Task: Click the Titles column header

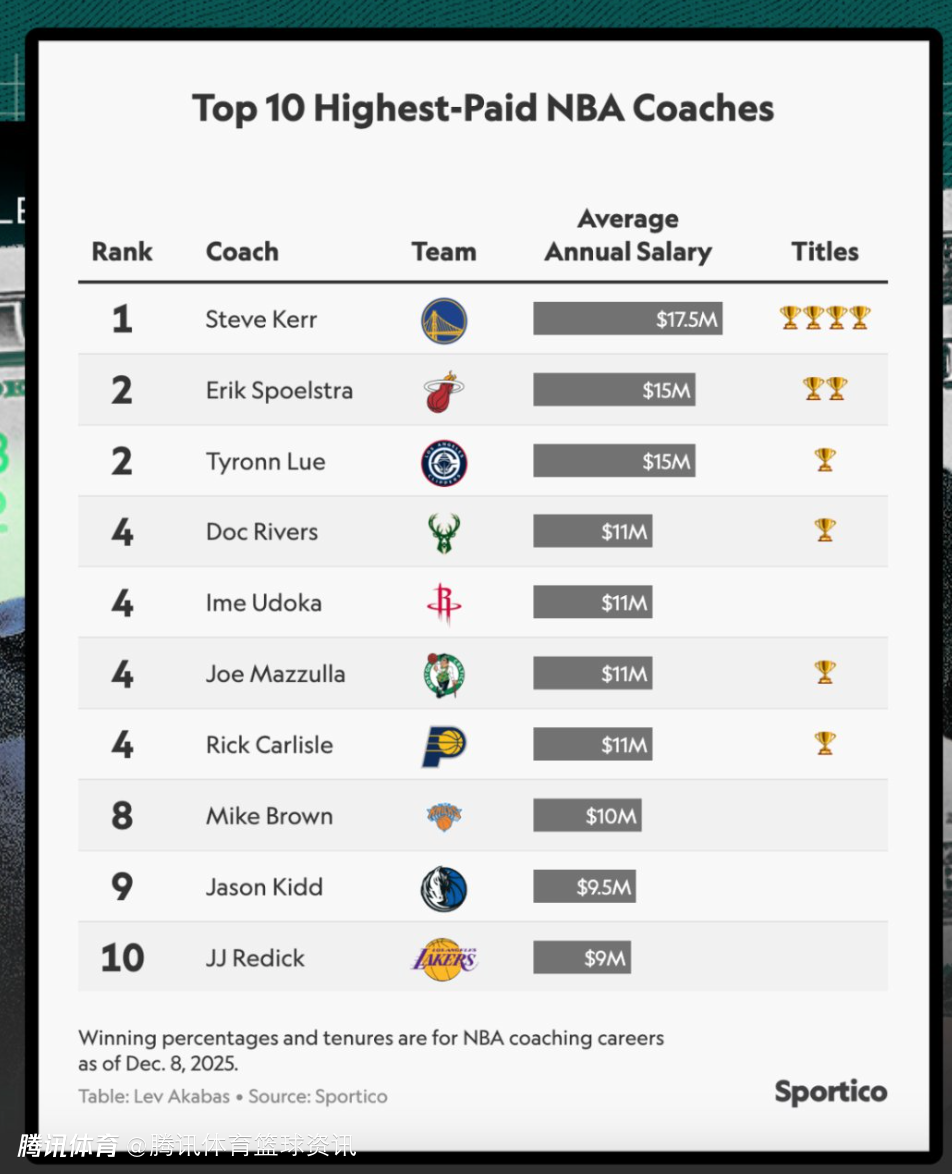Action: [x=825, y=252]
